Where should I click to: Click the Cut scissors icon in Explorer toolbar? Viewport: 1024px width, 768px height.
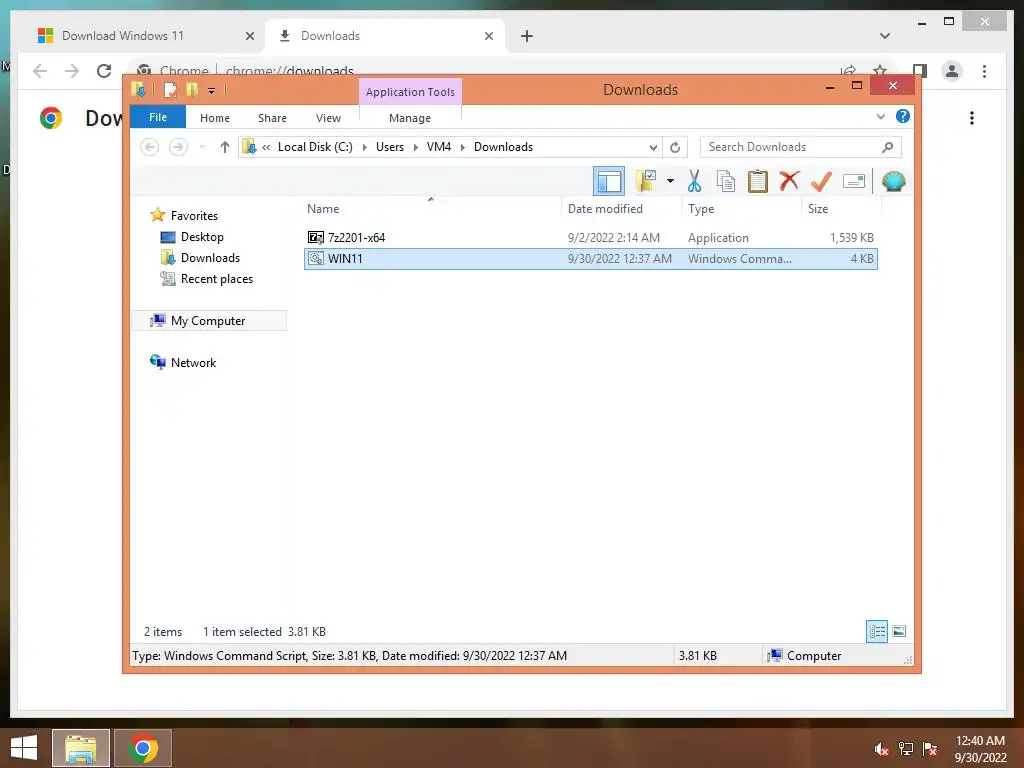[694, 182]
